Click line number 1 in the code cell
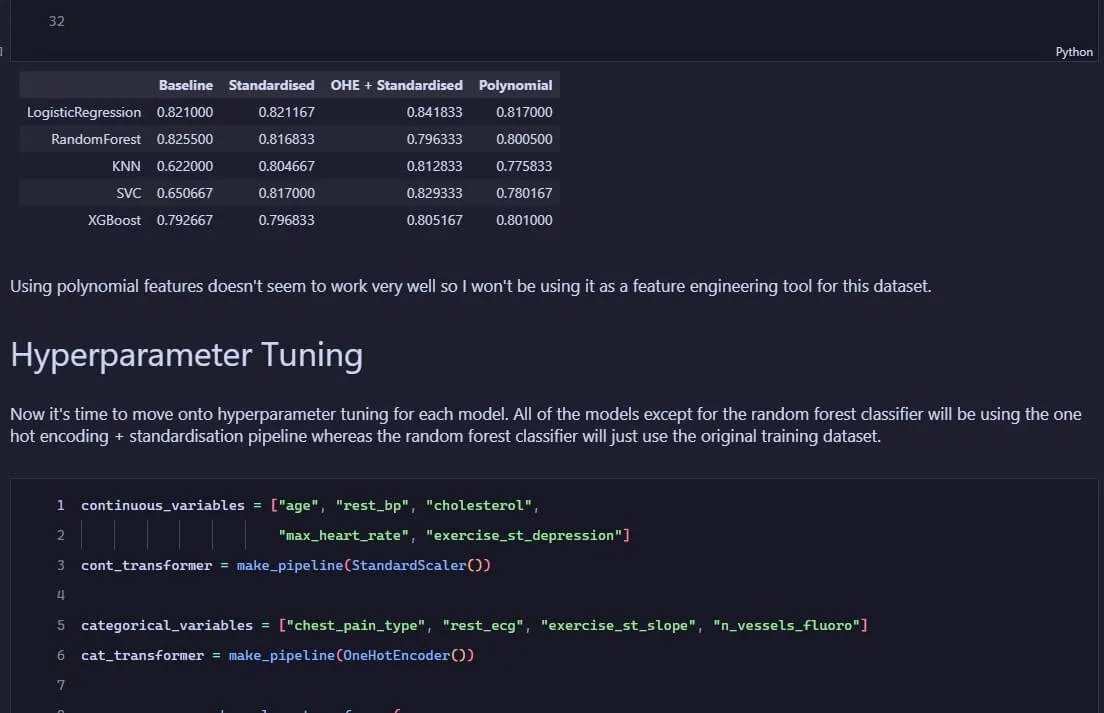Viewport: 1104px width, 713px height. (x=60, y=505)
